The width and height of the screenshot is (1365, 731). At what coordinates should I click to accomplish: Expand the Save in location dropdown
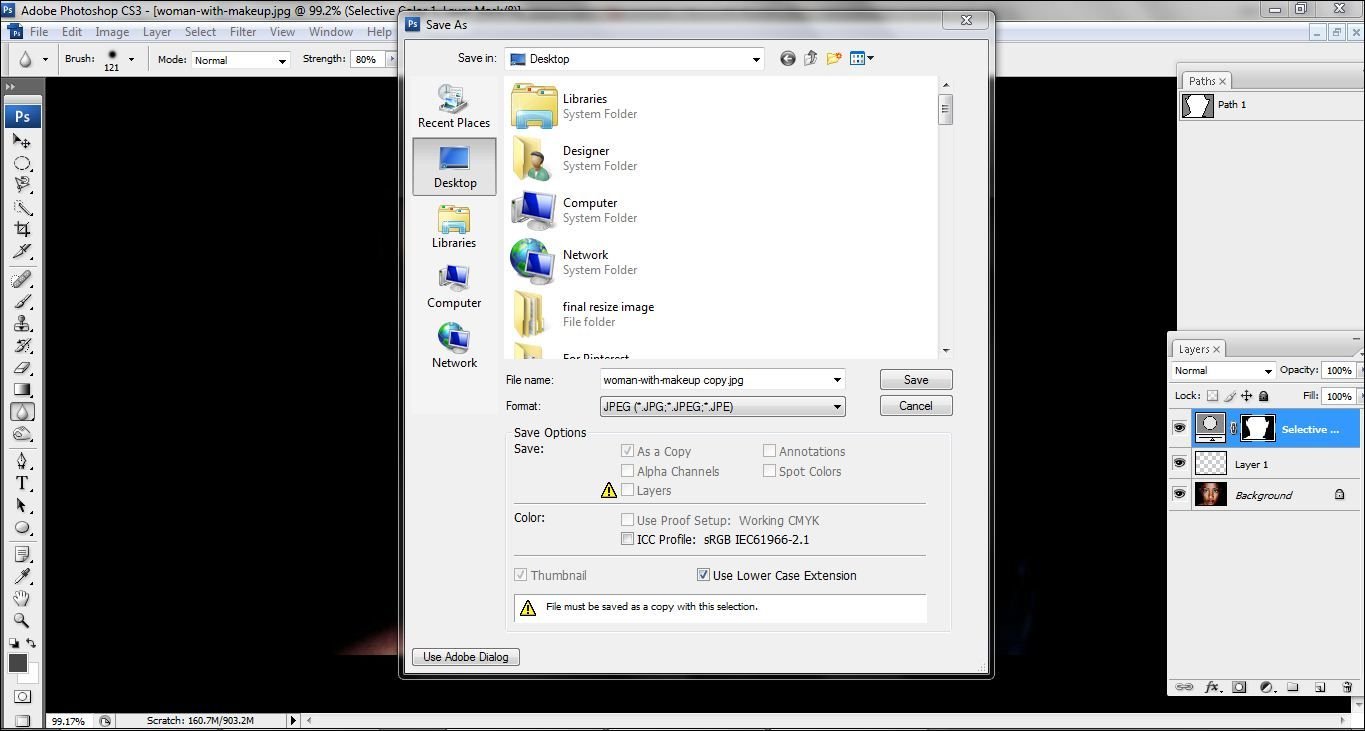pos(755,59)
